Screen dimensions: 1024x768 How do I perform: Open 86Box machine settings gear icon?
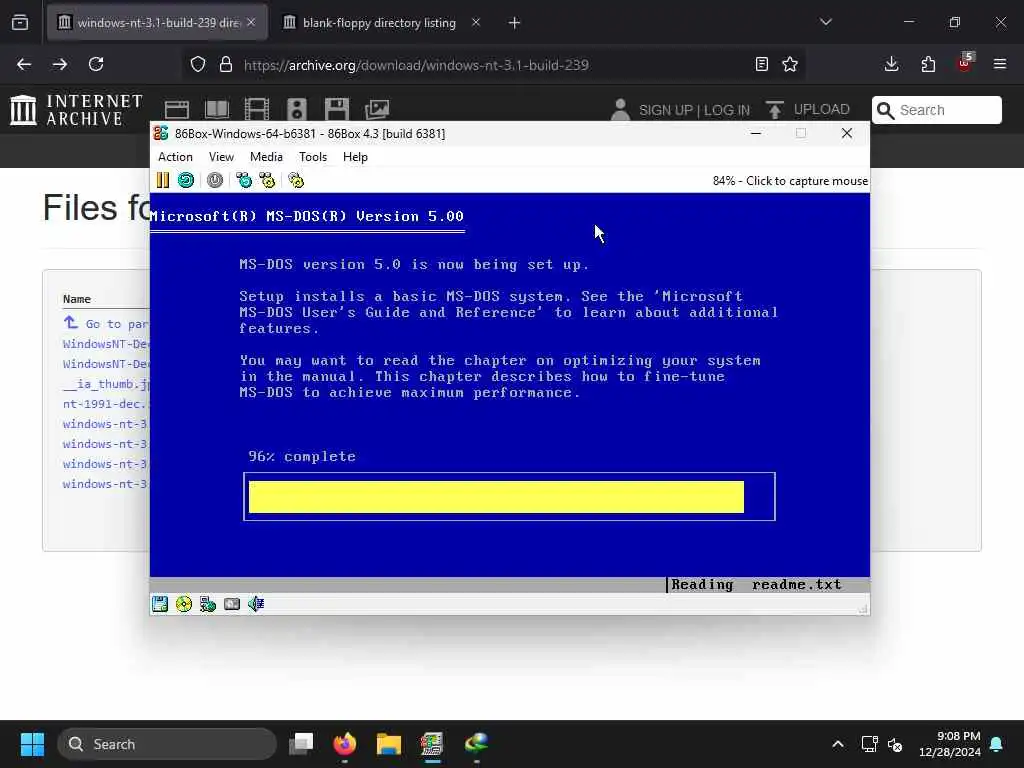pyautogui.click(x=296, y=180)
